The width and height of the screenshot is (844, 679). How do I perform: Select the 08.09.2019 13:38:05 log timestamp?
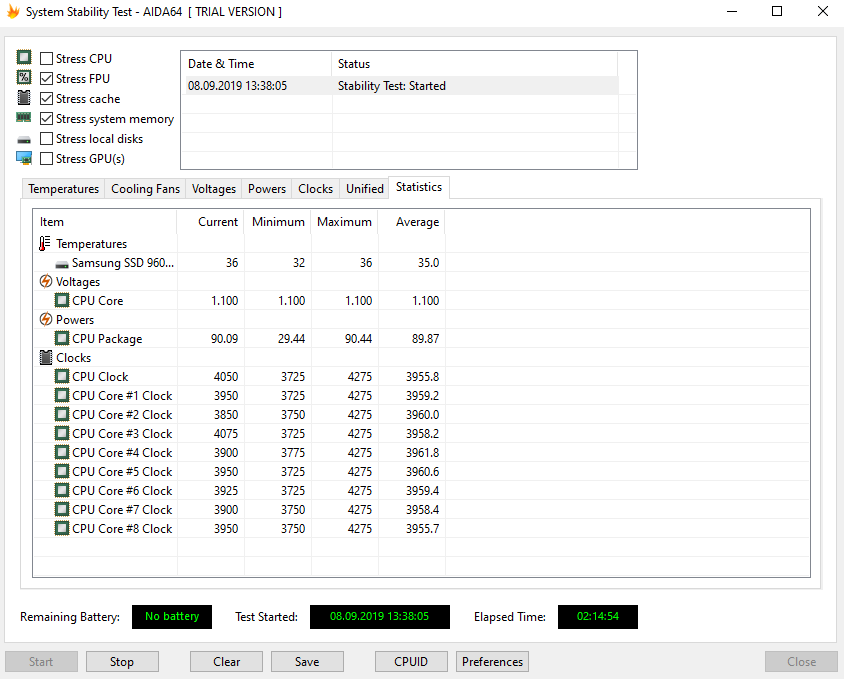(237, 86)
